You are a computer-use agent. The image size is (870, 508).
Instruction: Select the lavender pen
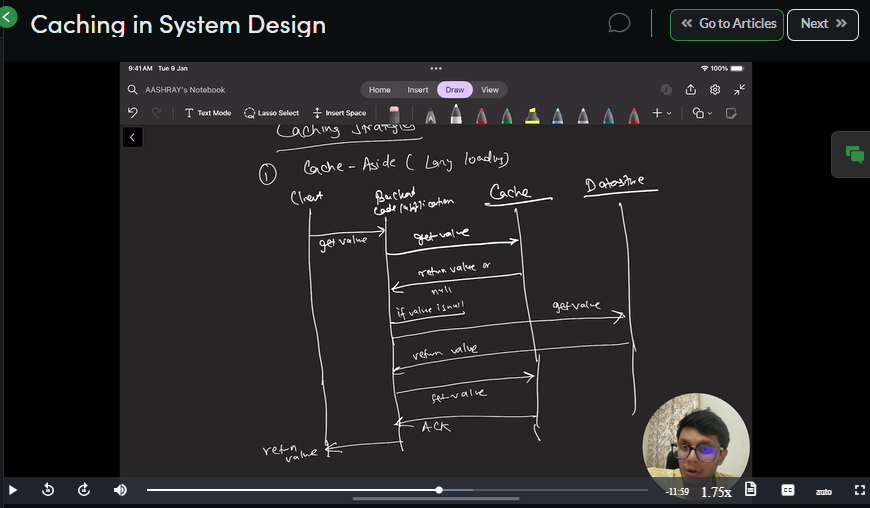pos(583,115)
